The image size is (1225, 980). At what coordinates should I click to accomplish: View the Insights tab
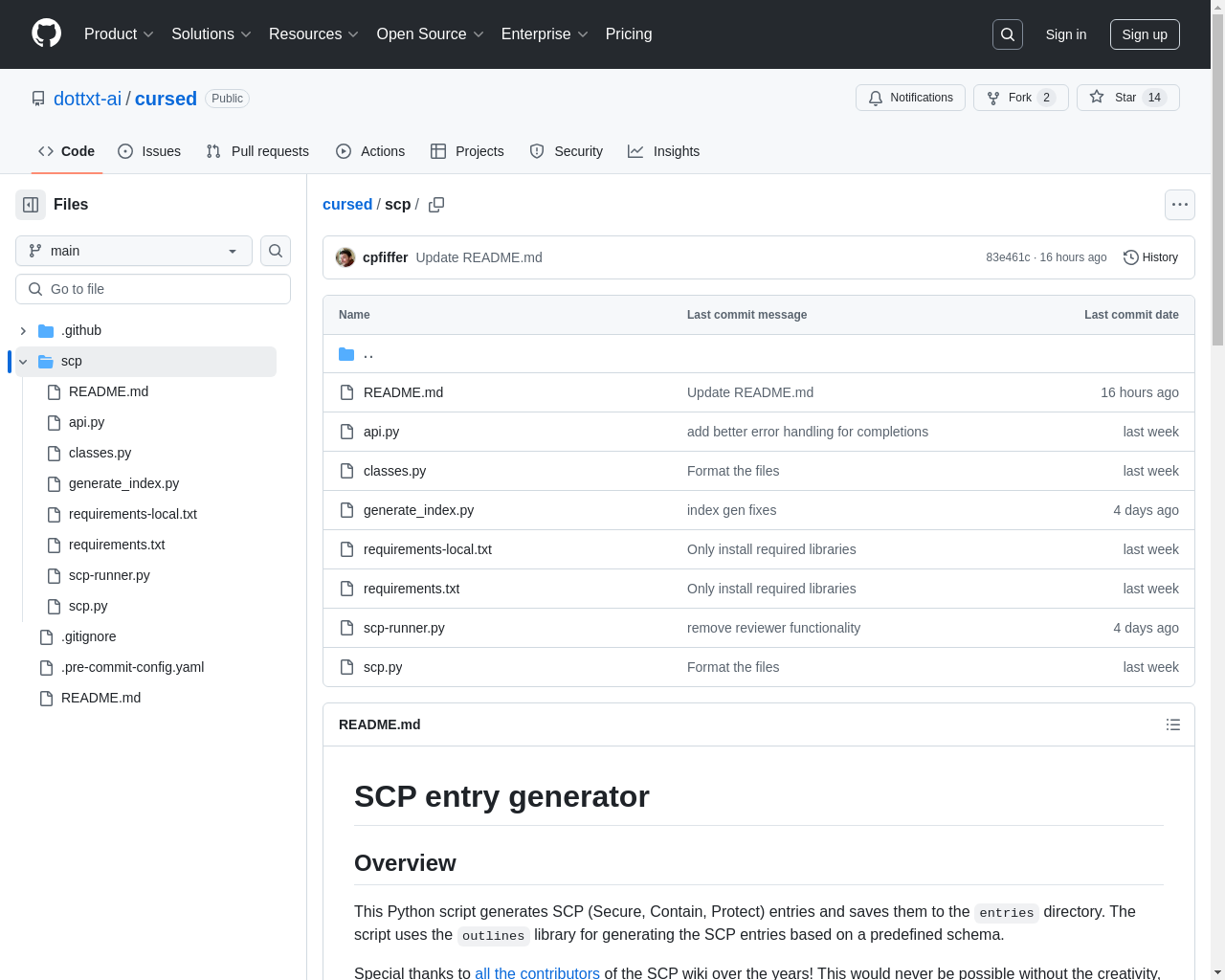[664, 151]
